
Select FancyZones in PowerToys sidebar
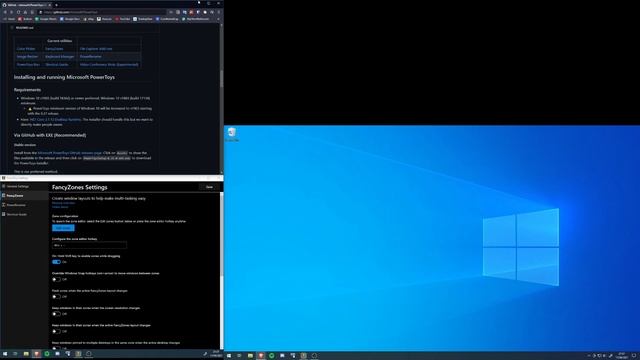point(24,196)
